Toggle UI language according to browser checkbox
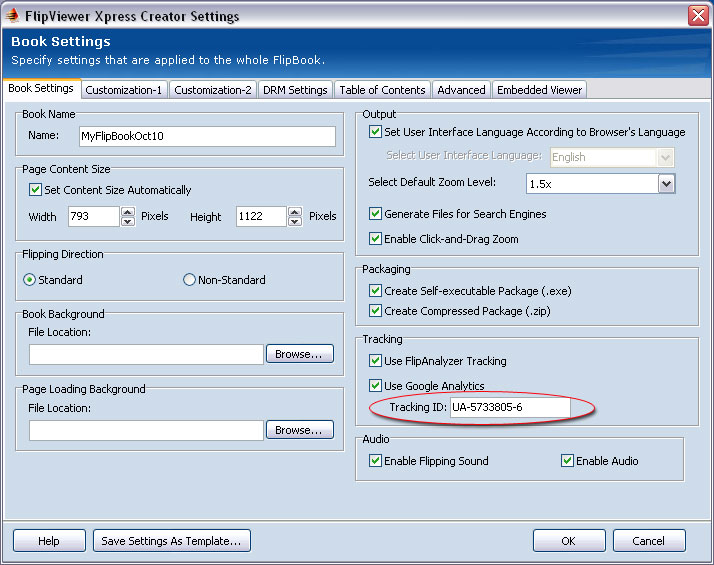714x565 pixels. coord(375,132)
